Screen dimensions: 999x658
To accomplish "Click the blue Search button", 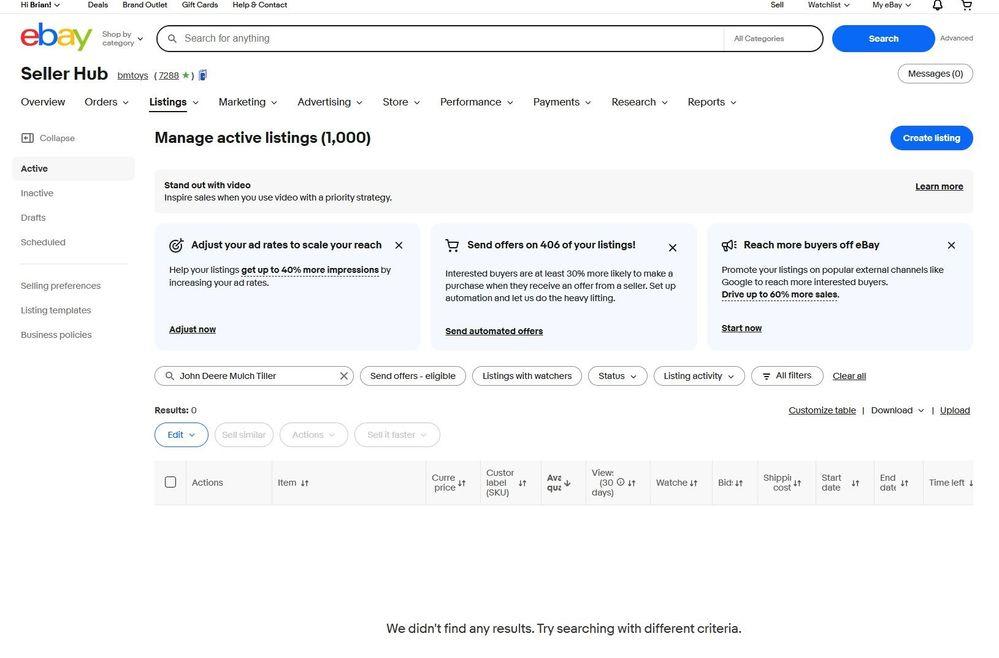I will tap(883, 38).
